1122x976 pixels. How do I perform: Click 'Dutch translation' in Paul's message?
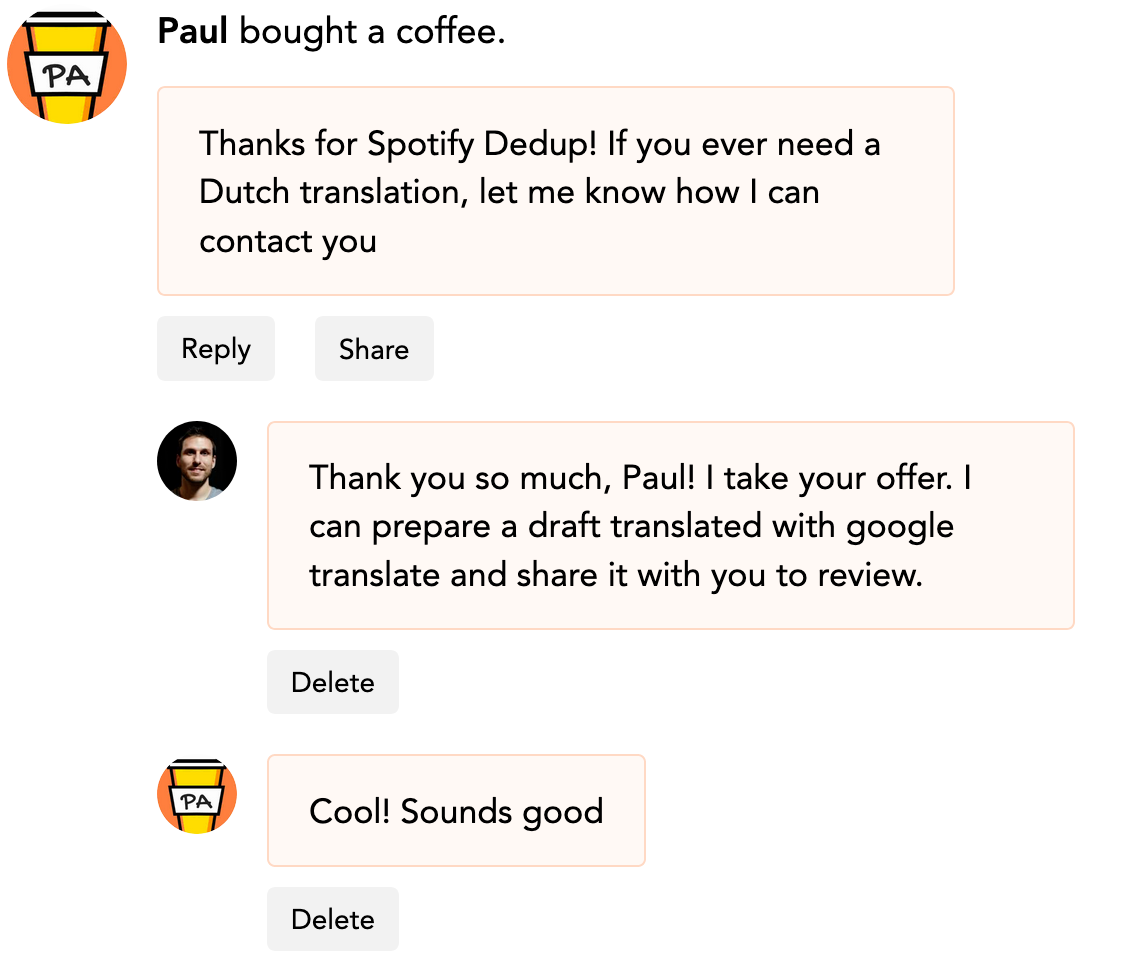tap(333, 192)
